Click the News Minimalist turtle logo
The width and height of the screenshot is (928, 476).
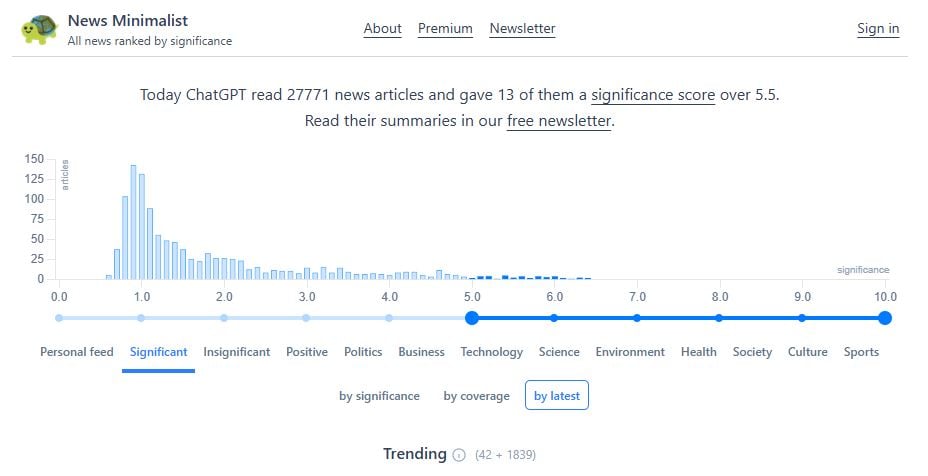pyautogui.click(x=40, y=29)
